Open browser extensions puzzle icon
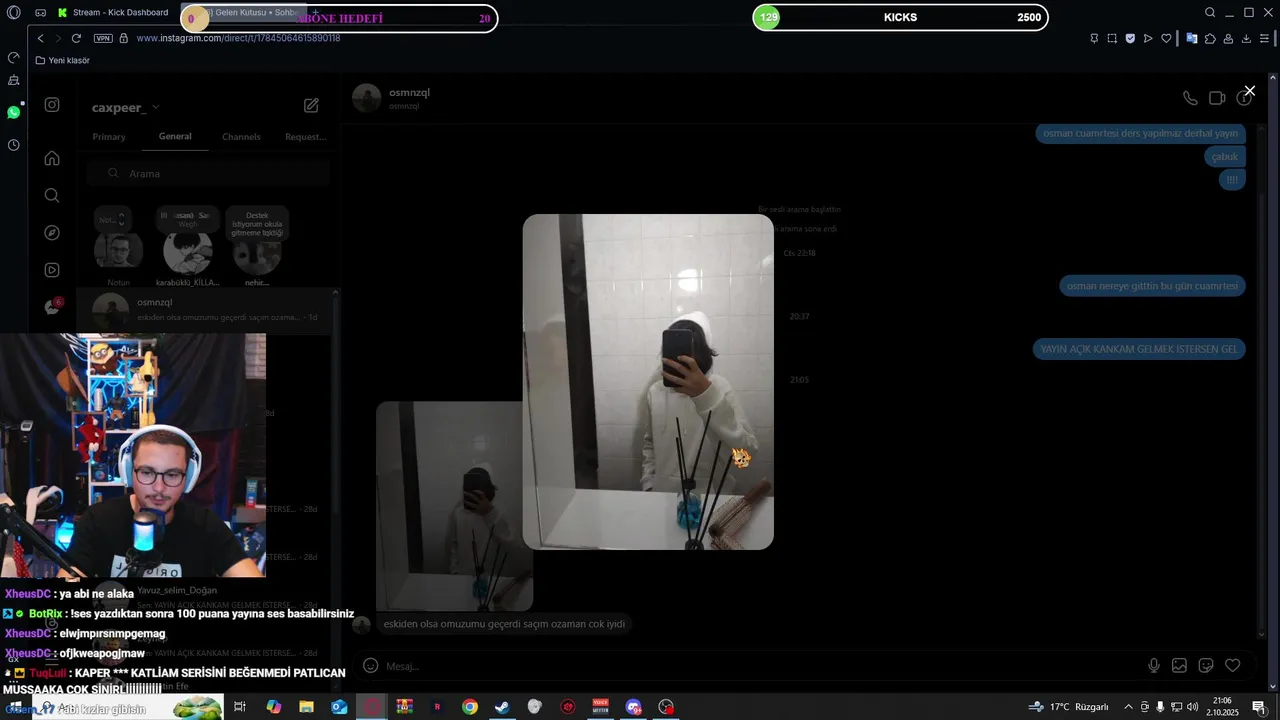This screenshot has width=1280, height=720. coord(1210,38)
